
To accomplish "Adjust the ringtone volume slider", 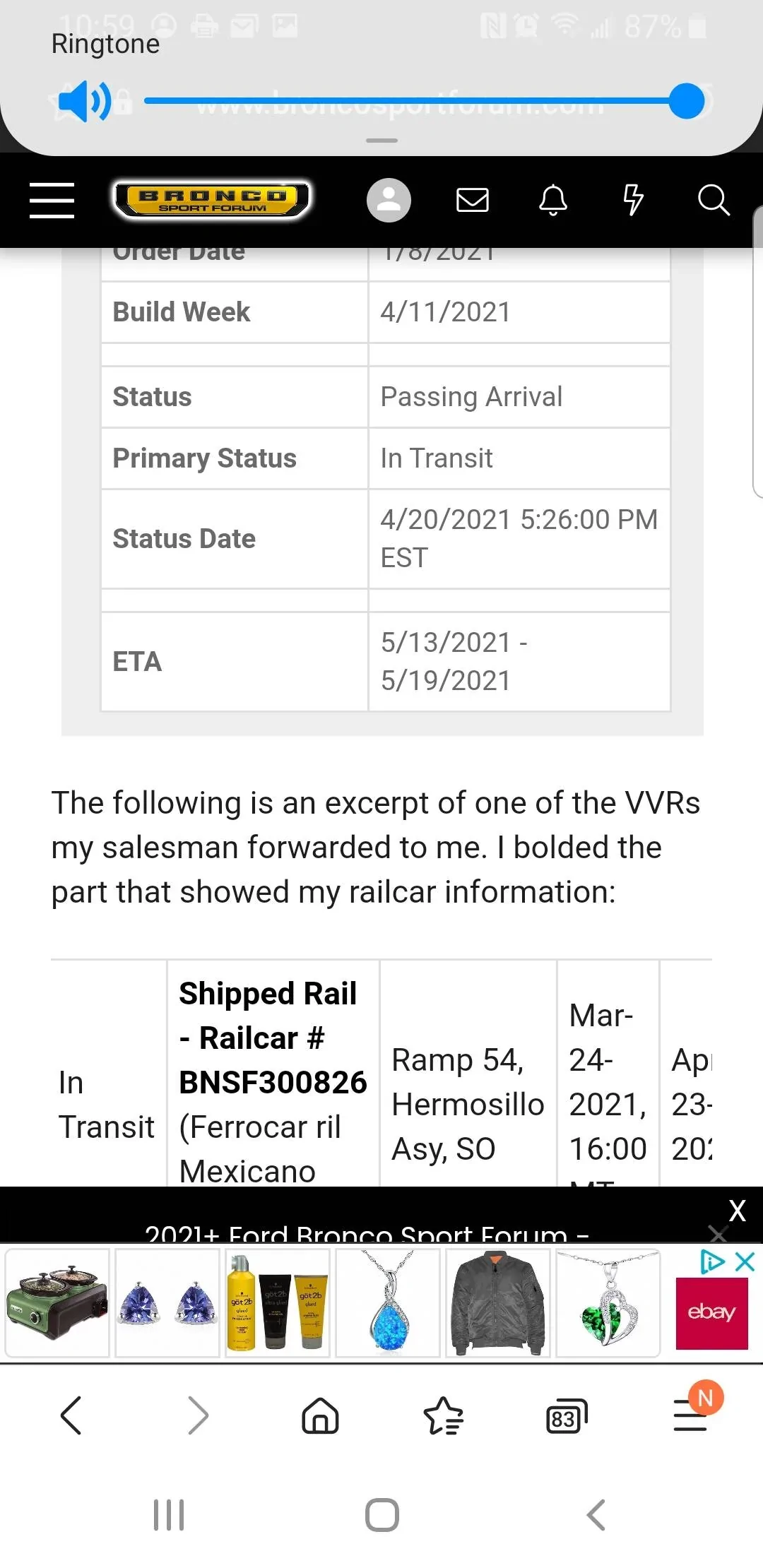I will click(686, 101).
